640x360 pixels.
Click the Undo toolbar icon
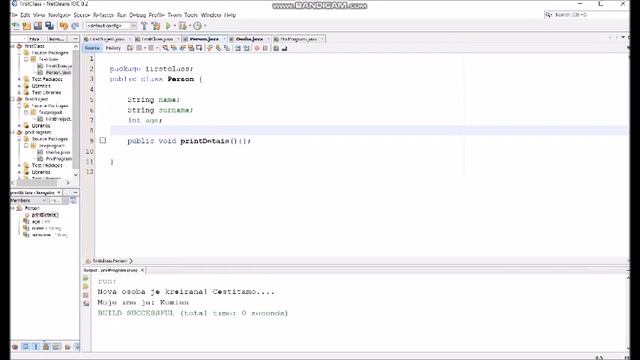tap(64, 26)
